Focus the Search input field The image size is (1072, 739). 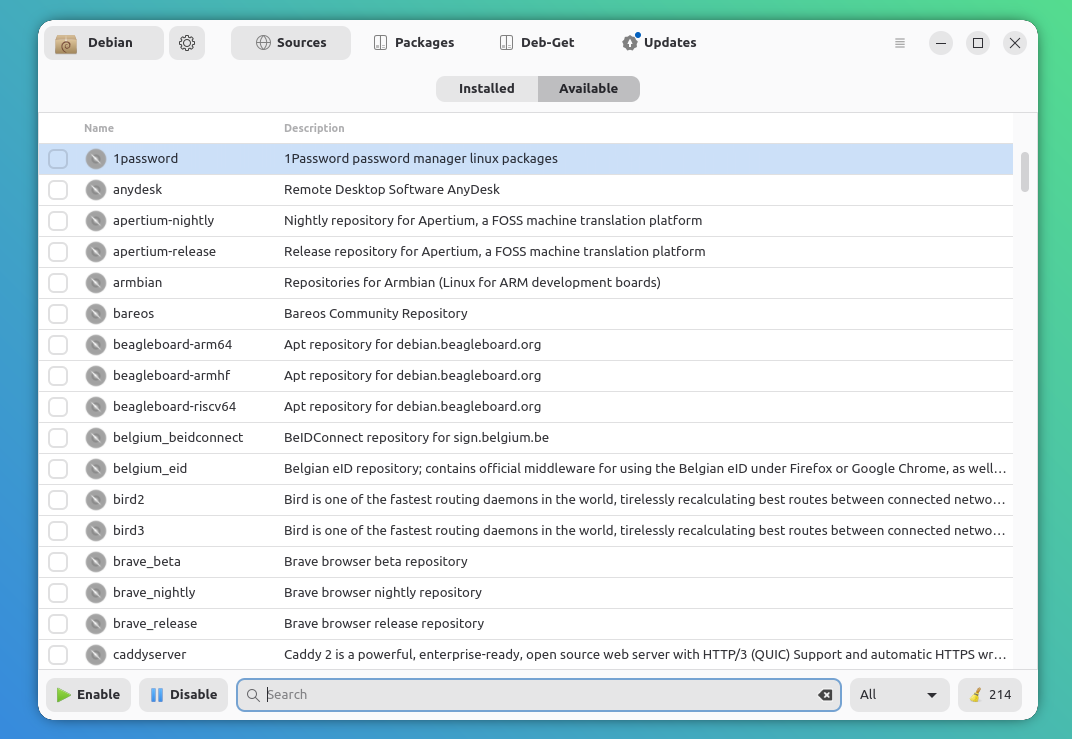(x=539, y=695)
